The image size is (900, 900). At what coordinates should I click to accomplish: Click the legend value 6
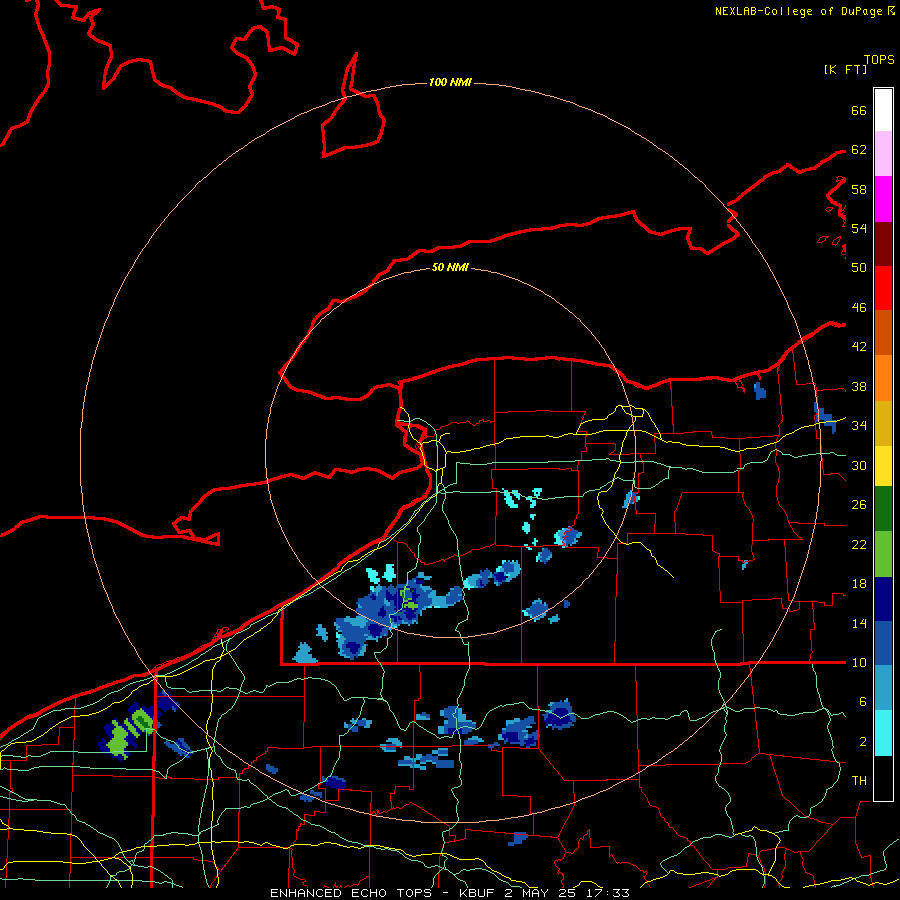(862, 701)
